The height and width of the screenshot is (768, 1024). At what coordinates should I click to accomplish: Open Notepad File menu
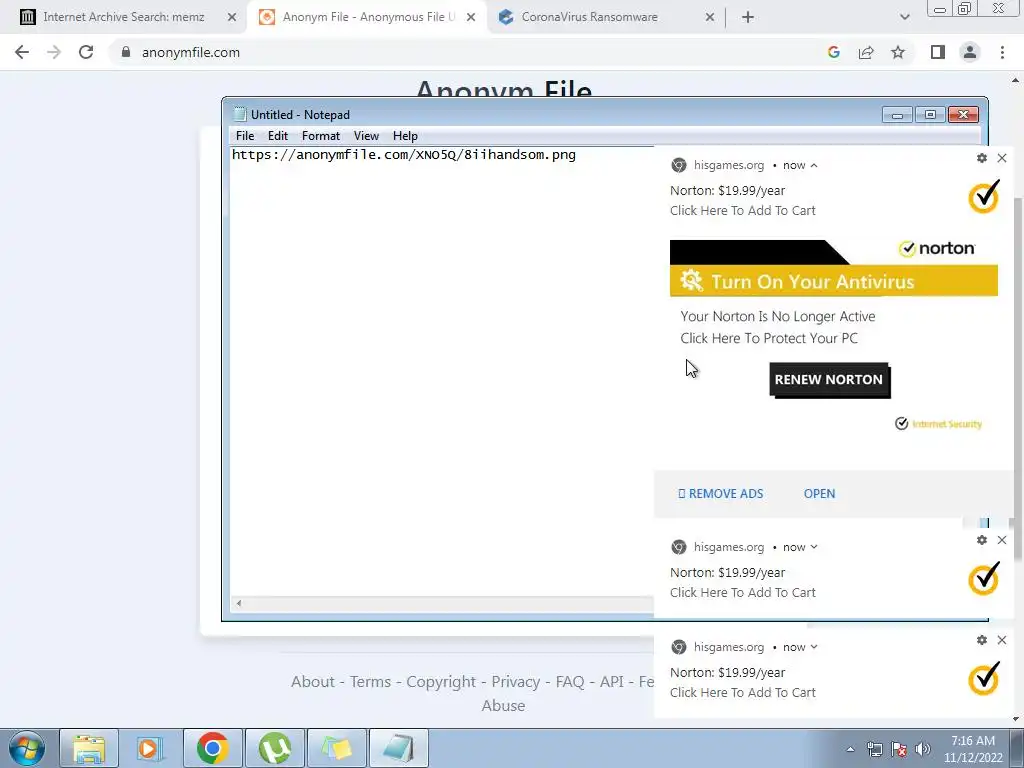tap(245, 136)
